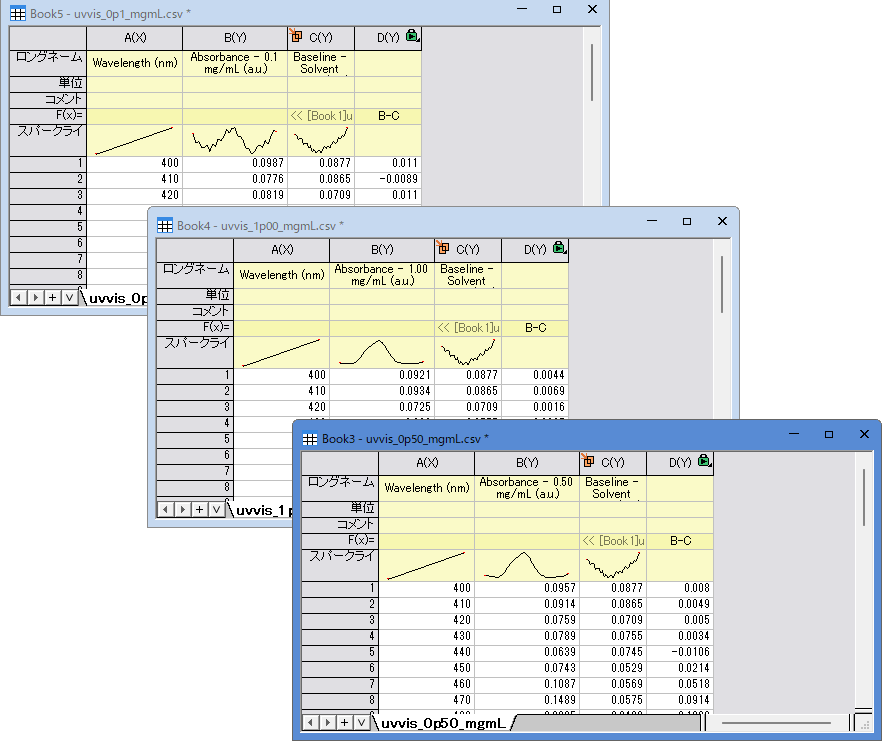Click the wavelength sparkline in Book5 column A
Image resolution: width=882 pixels, height=741 pixels.
pos(134,140)
